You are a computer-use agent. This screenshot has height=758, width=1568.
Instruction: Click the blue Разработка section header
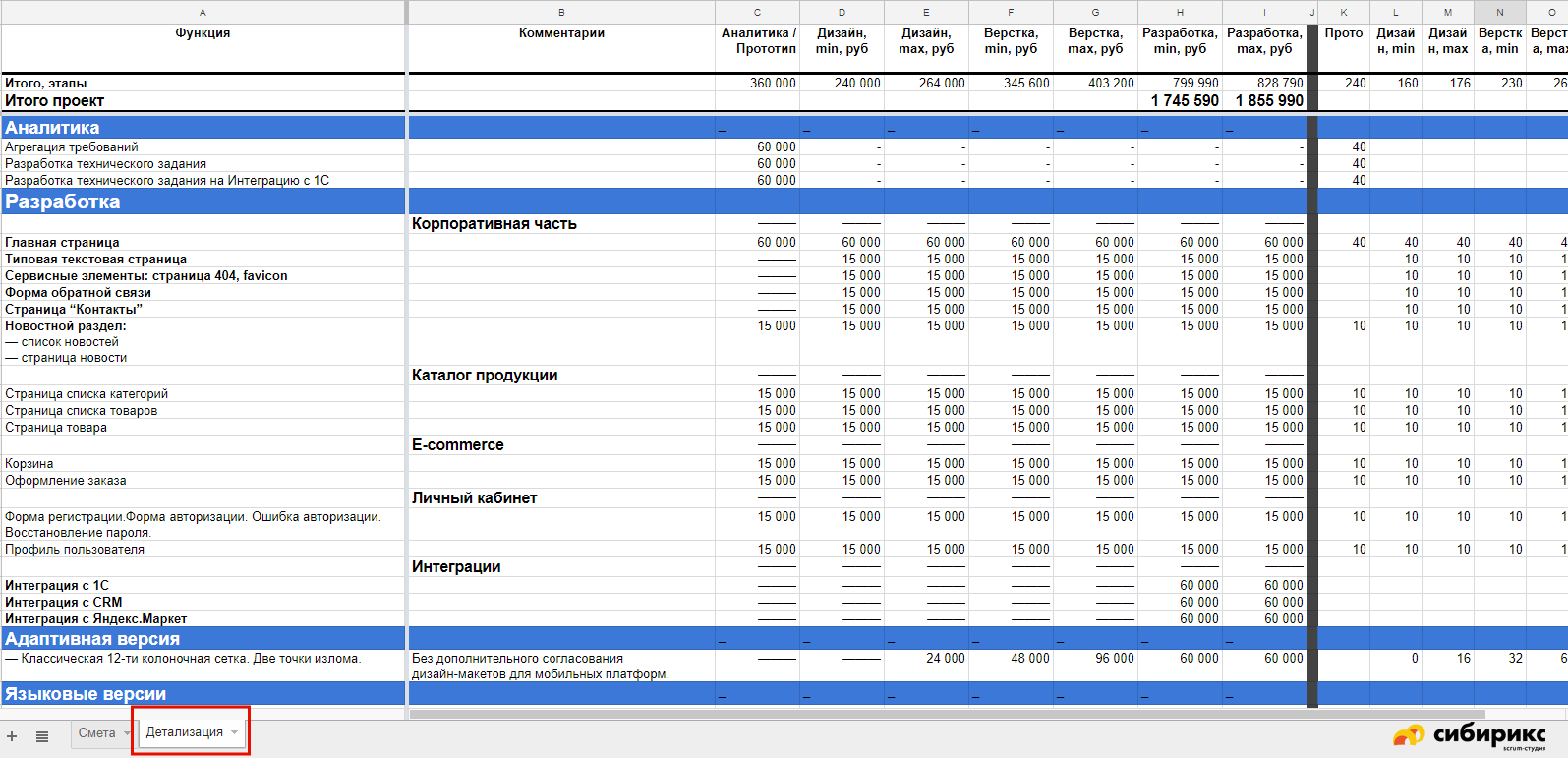tap(203, 202)
